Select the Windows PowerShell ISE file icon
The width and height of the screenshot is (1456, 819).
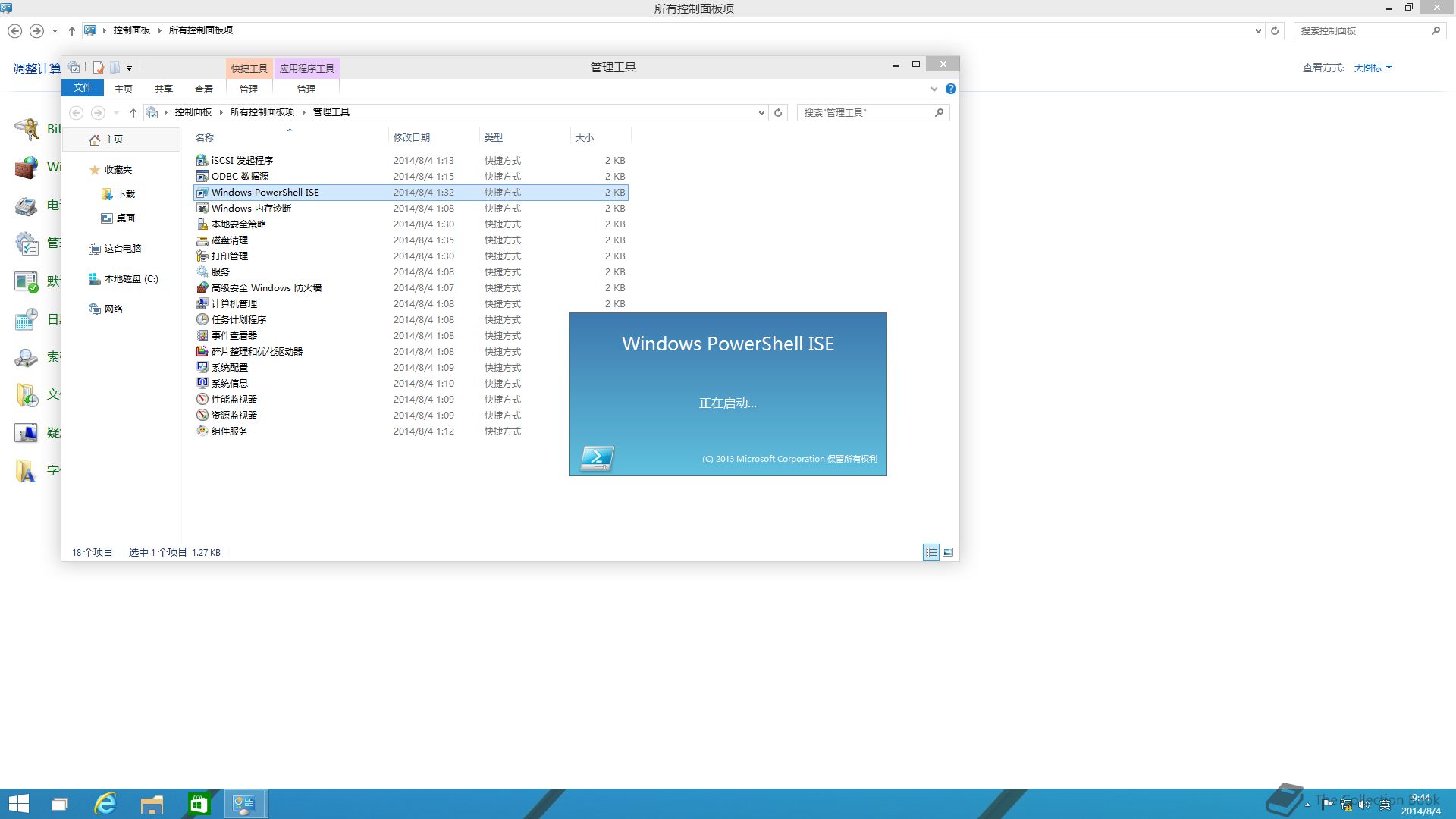tap(202, 193)
